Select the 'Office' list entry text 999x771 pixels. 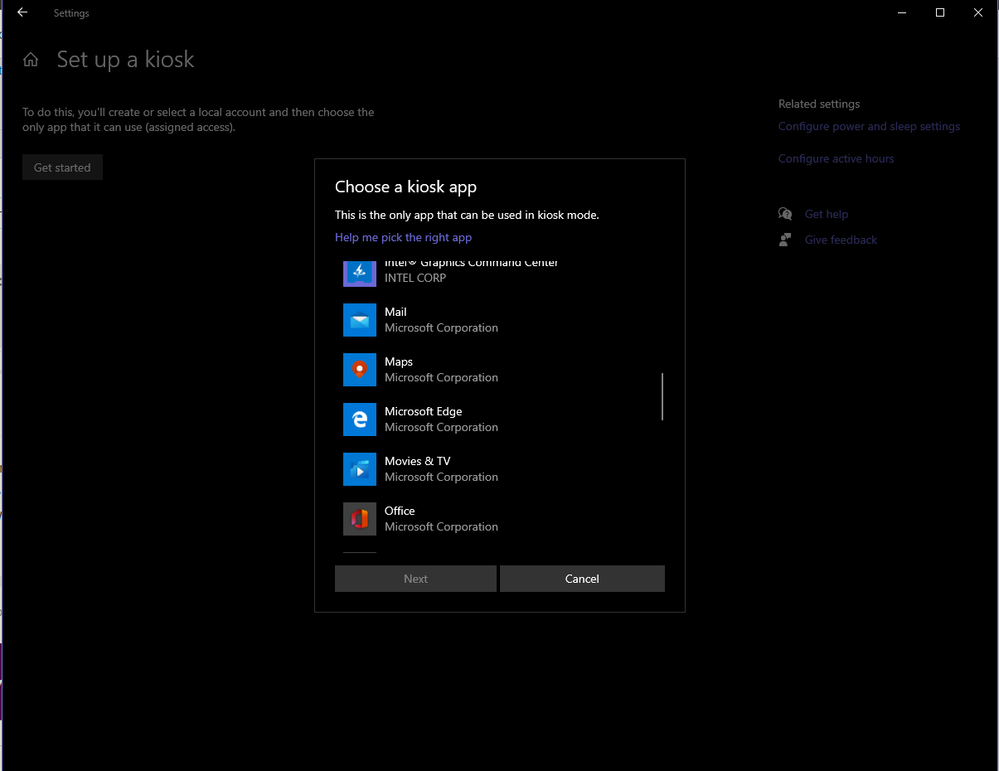399,510
